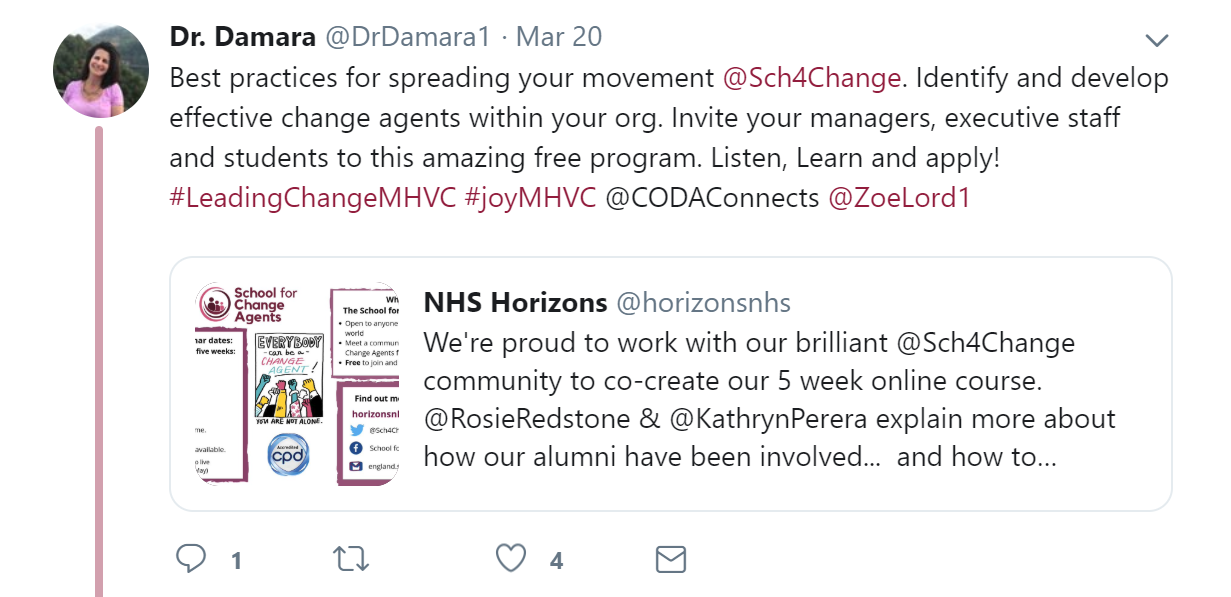Open the @DrDamara1 handle
The width and height of the screenshot is (1231, 597).
point(404,37)
